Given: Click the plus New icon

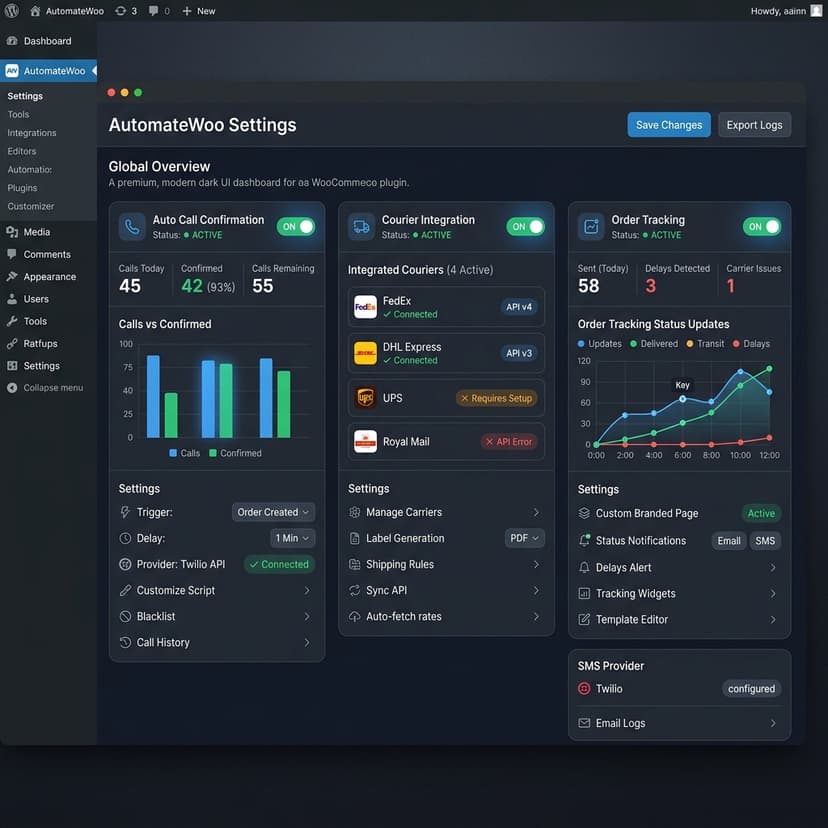Looking at the screenshot, I should [x=186, y=11].
